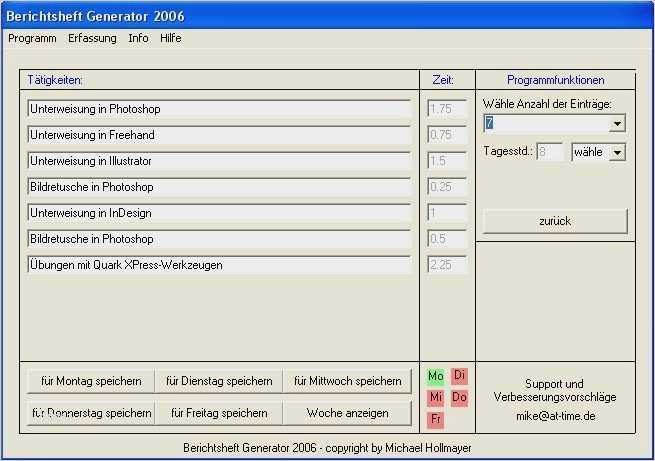655x461 pixels.
Task: Click the red Di day indicator
Action: coord(459,375)
